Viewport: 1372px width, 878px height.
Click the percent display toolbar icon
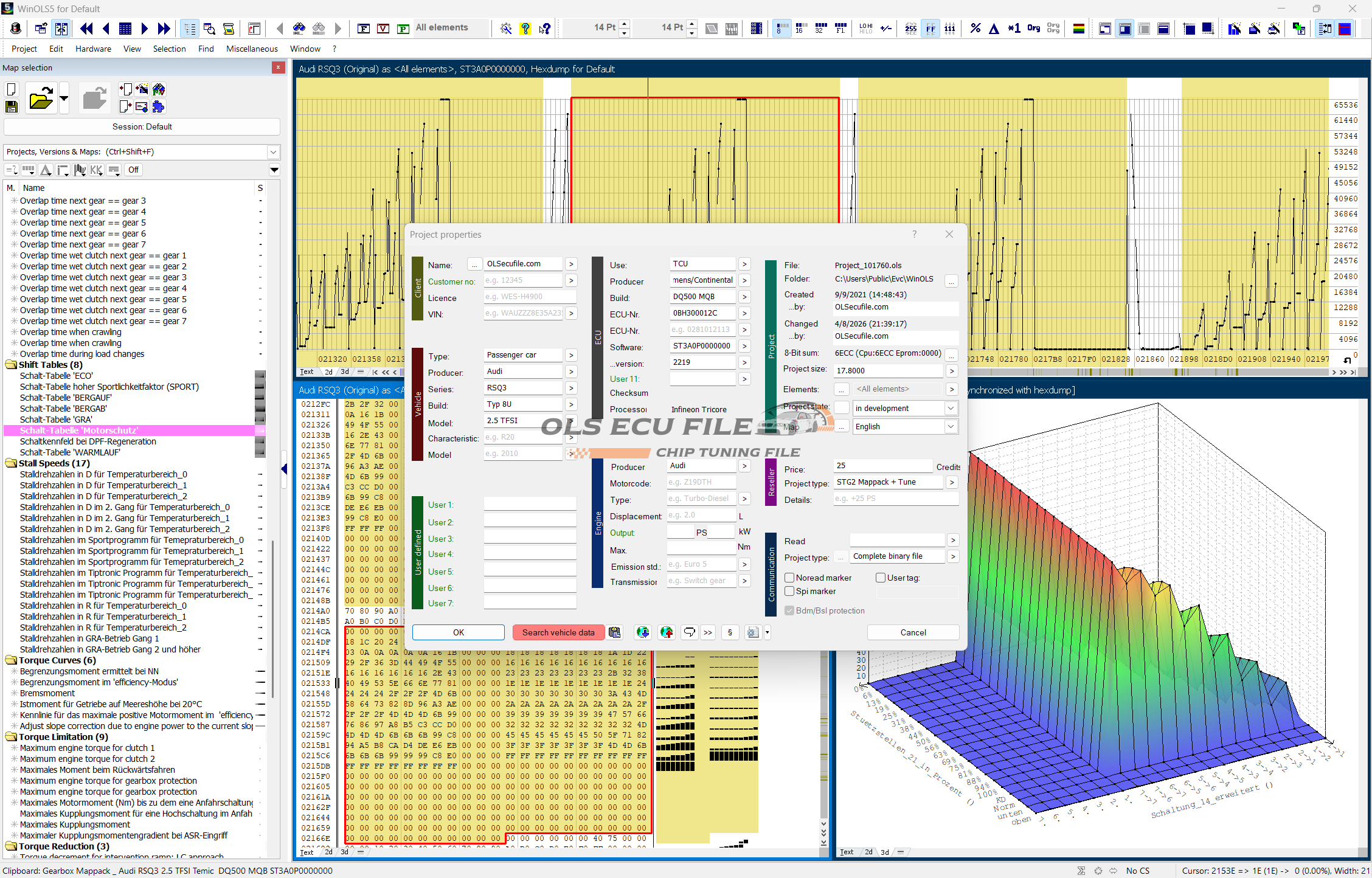point(975,29)
